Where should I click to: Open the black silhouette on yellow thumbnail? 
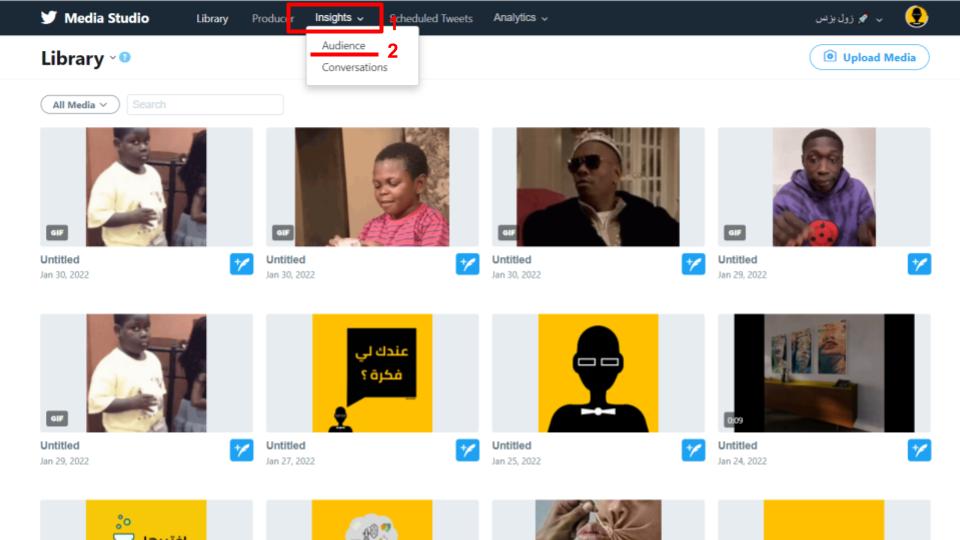tap(598, 373)
